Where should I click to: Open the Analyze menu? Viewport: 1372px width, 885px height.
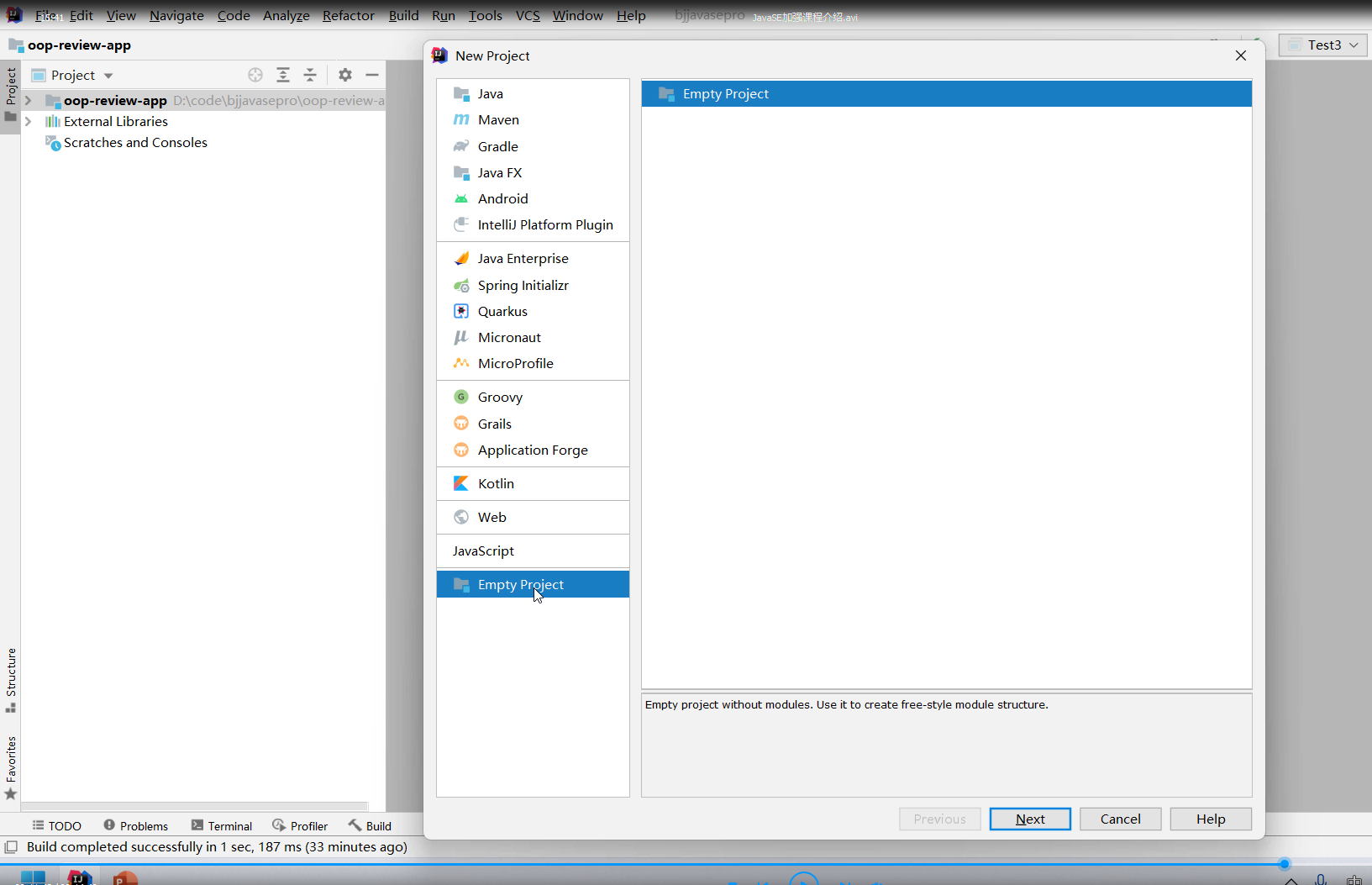(x=286, y=15)
